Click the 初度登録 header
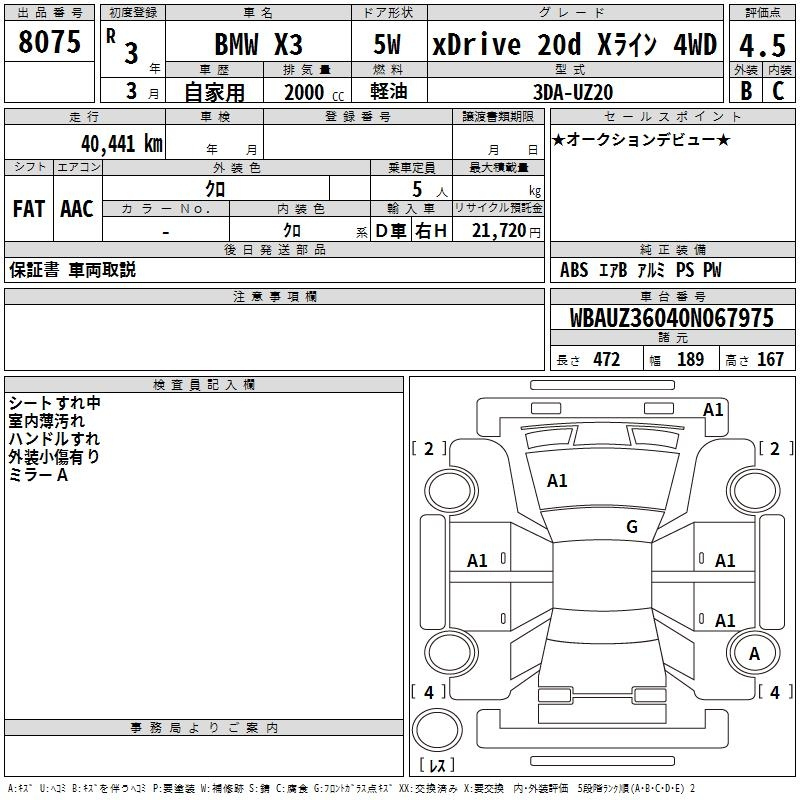 coord(133,13)
